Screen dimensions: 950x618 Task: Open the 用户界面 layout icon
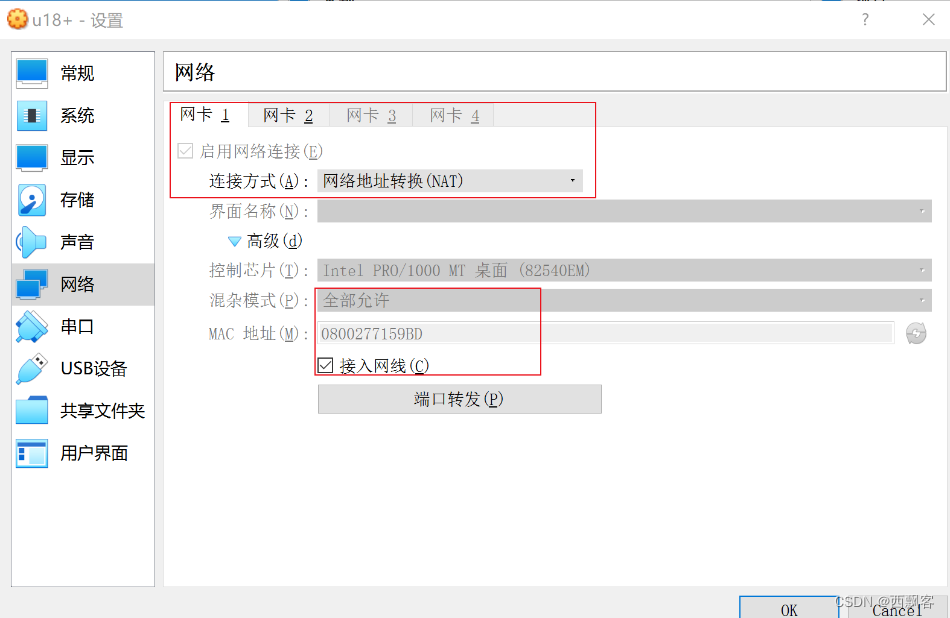point(32,453)
